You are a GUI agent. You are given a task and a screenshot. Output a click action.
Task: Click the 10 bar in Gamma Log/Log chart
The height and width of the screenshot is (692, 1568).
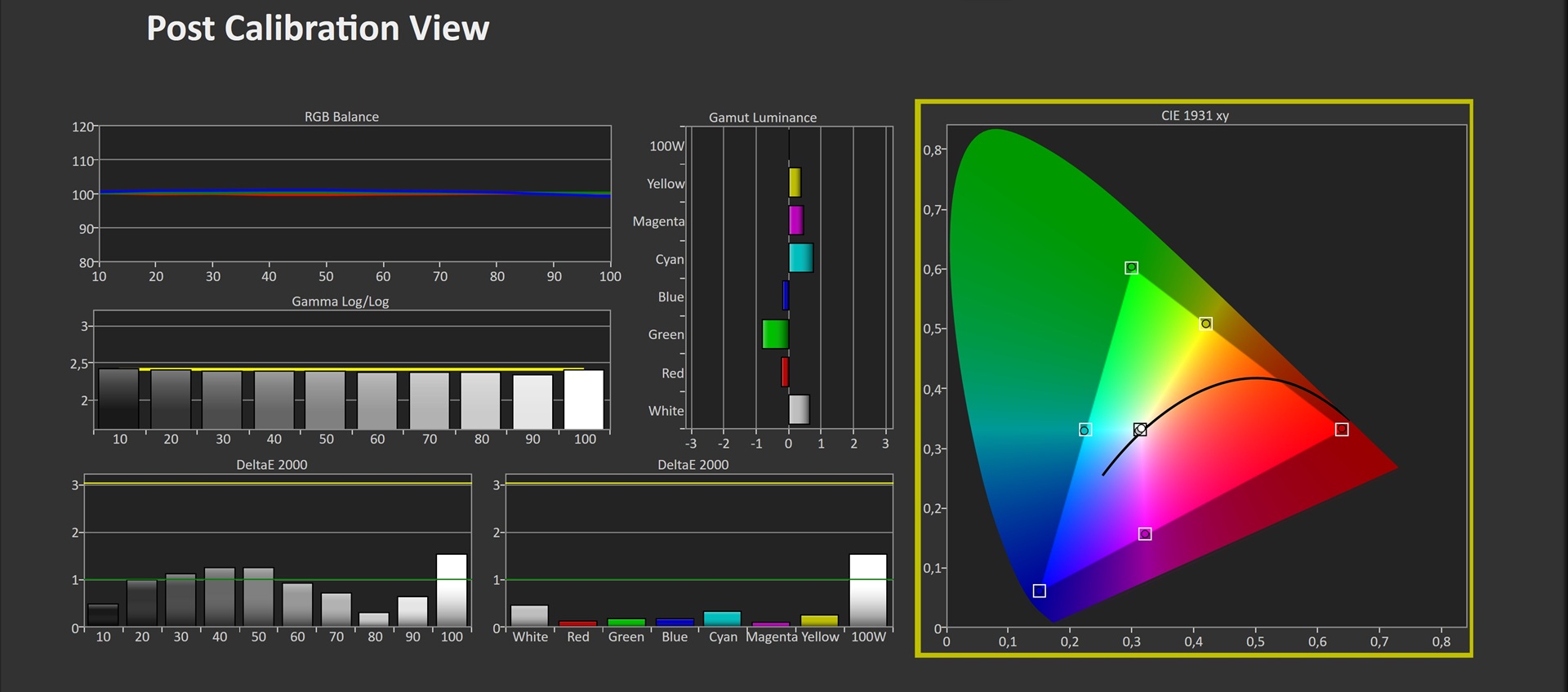pyautogui.click(x=118, y=399)
